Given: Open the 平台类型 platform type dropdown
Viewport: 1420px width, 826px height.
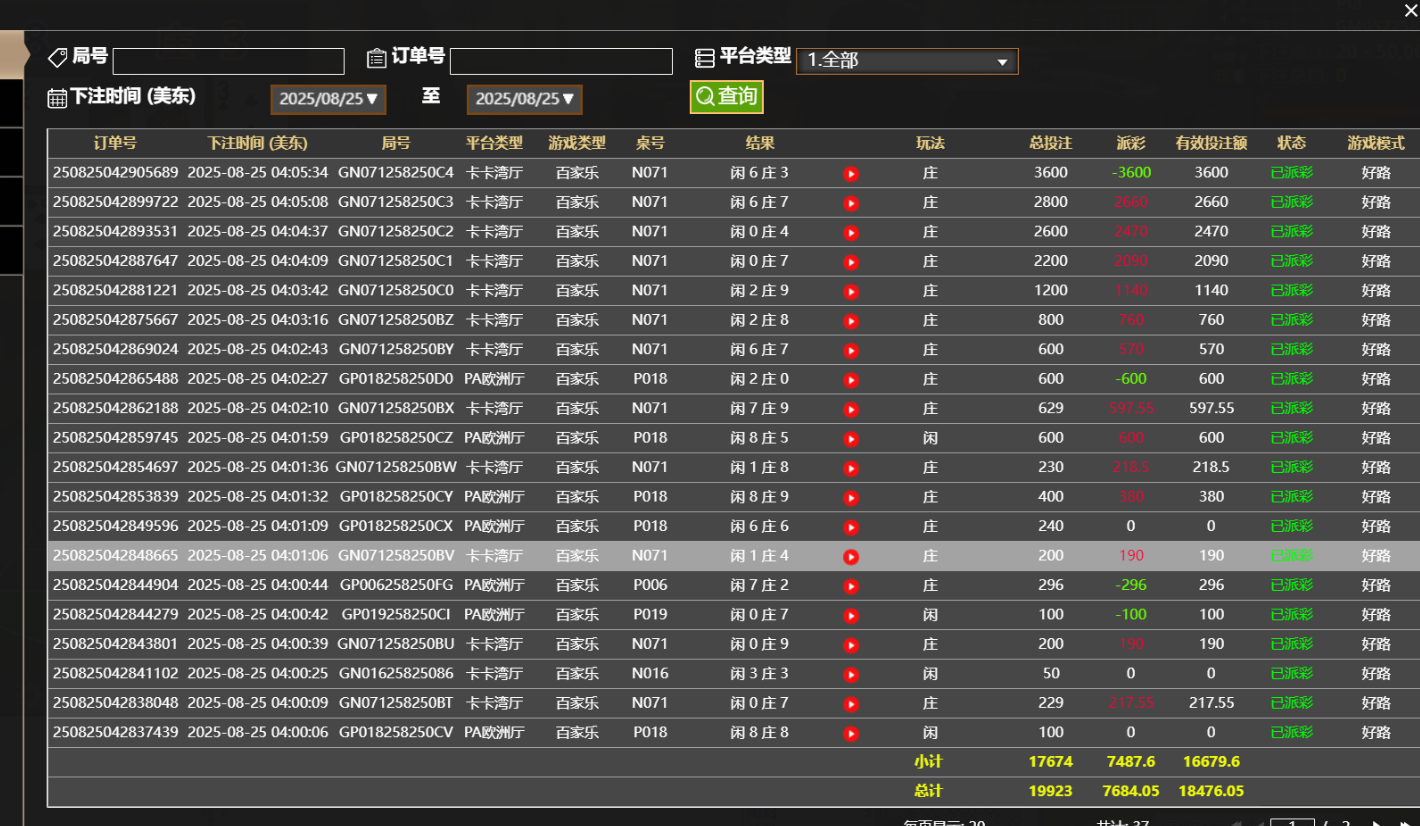Looking at the screenshot, I should pos(907,61).
